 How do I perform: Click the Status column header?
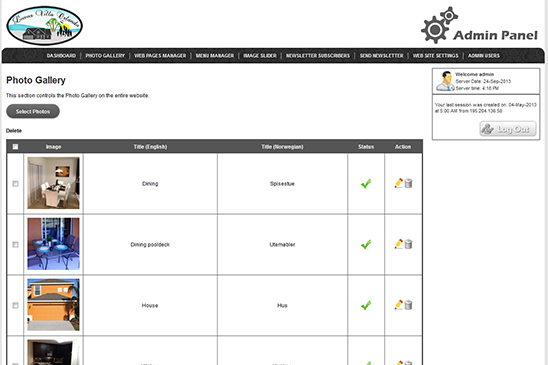coord(366,146)
